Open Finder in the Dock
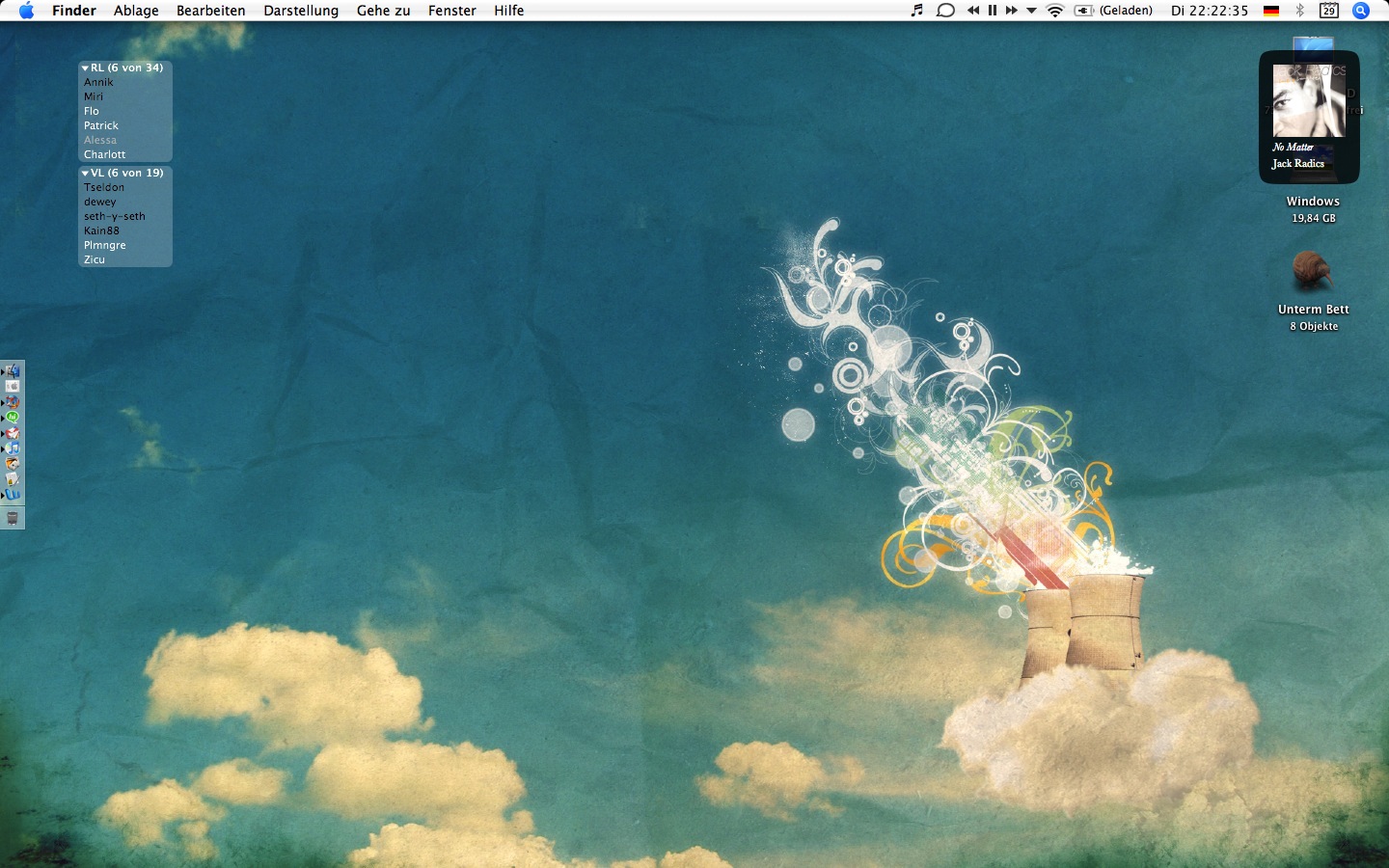1389x868 pixels. tap(13, 370)
